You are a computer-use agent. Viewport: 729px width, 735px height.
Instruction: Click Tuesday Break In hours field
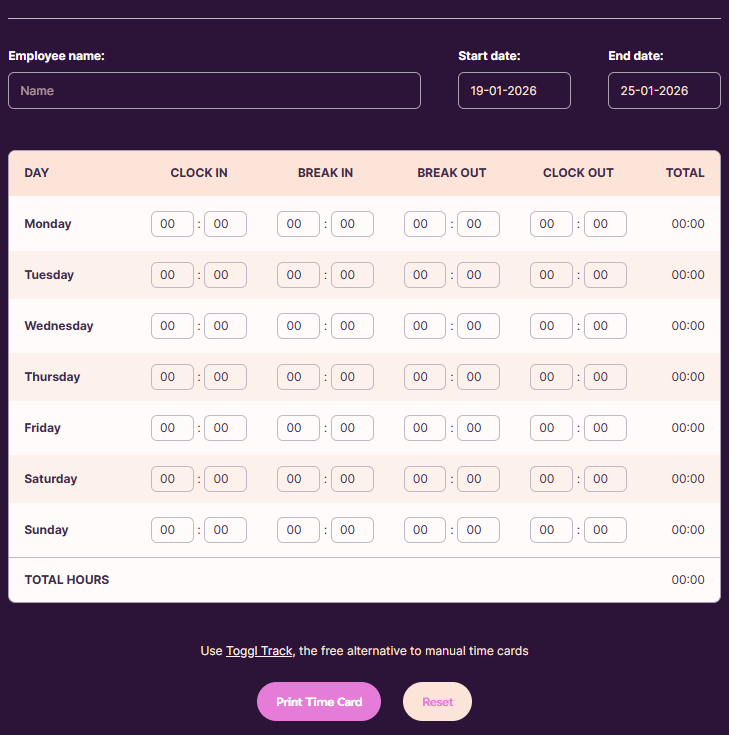coord(298,275)
